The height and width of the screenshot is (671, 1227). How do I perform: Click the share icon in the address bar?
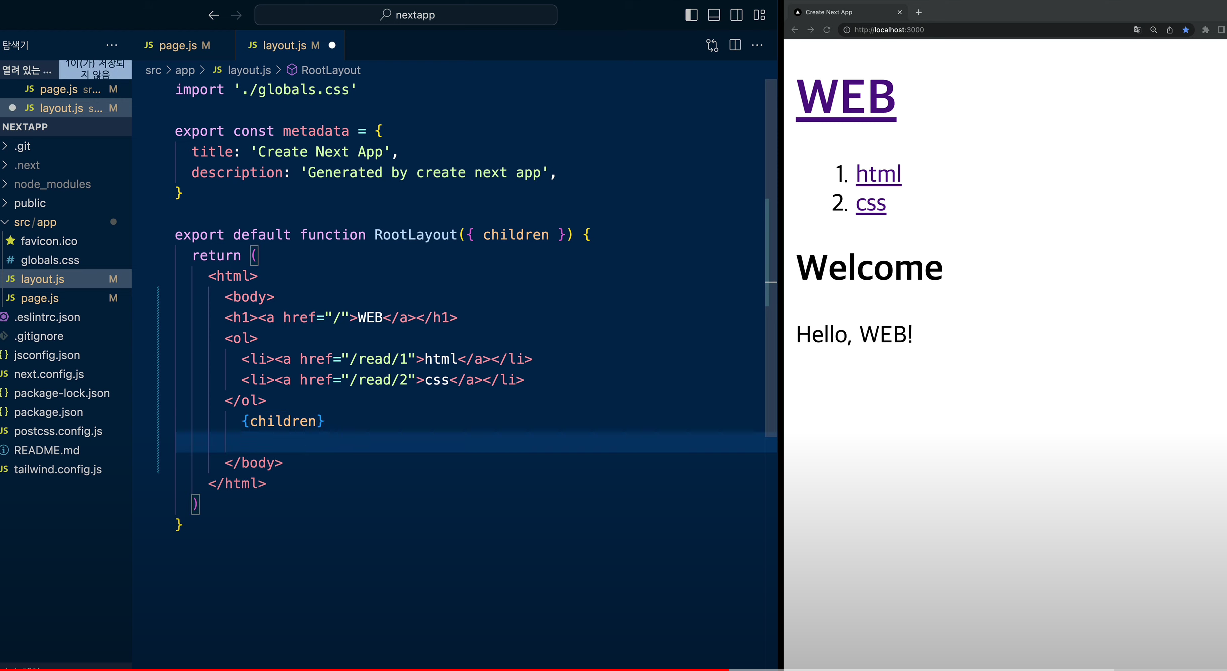(x=1169, y=30)
